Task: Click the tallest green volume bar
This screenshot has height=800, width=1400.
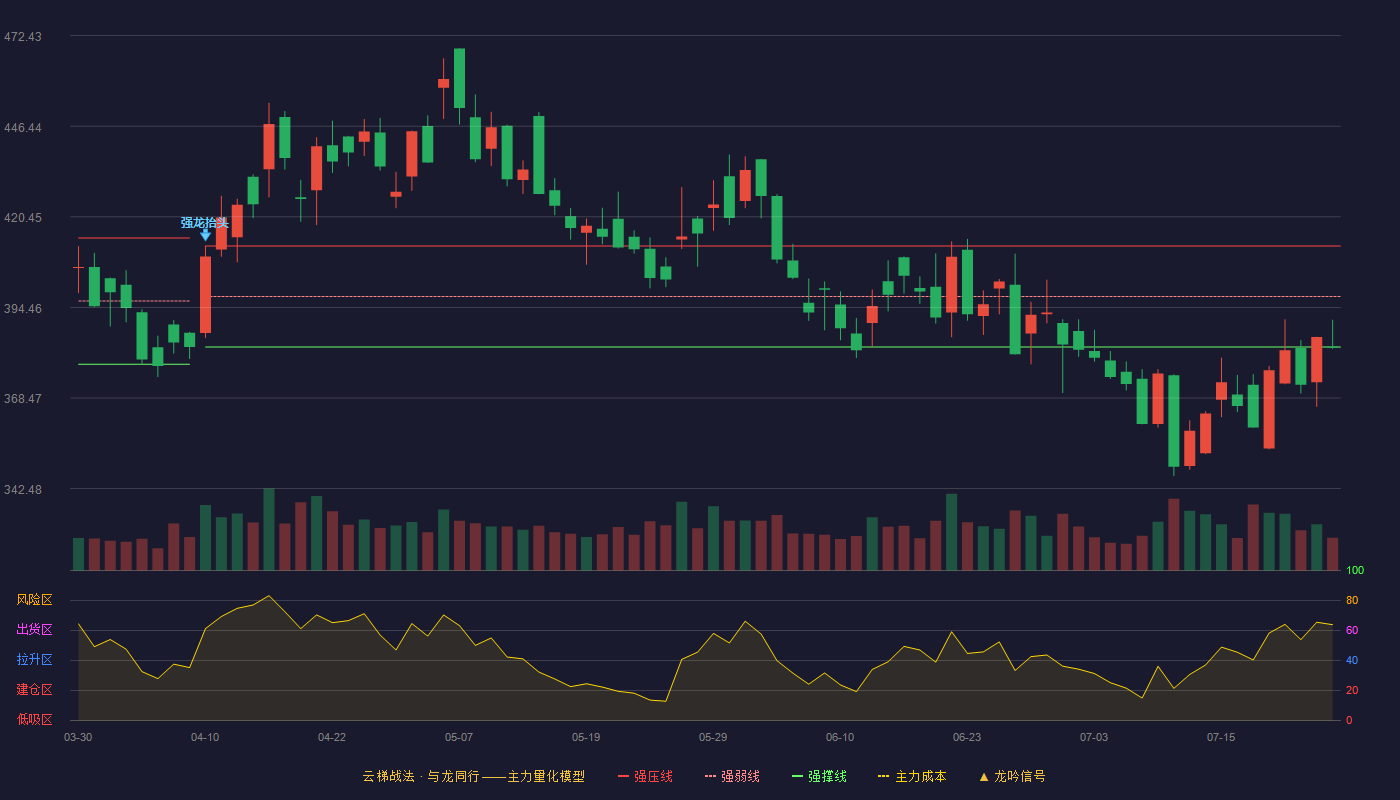Action: (269, 529)
